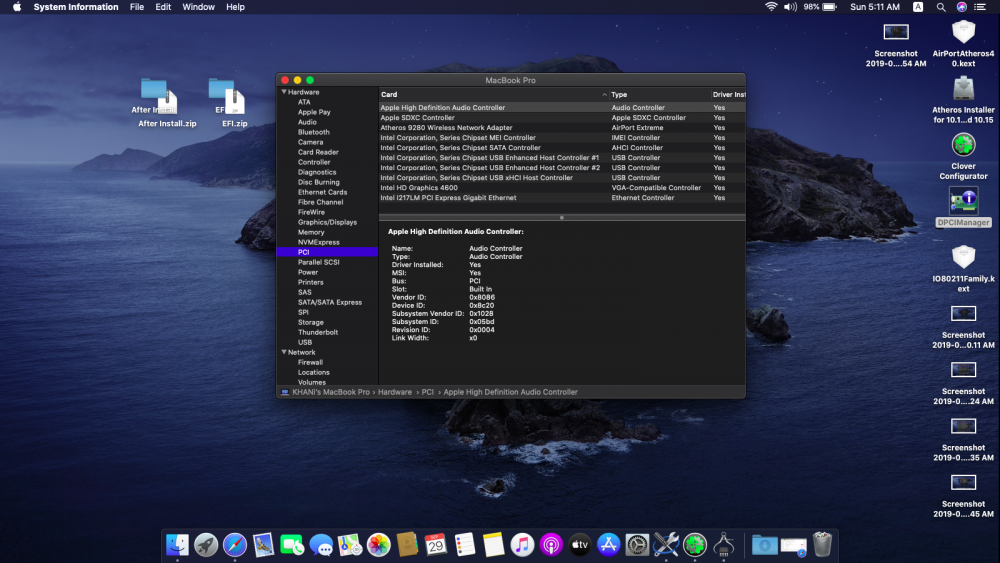Open Trash in the dock
This screenshot has height=563, width=1000.
tap(823, 545)
